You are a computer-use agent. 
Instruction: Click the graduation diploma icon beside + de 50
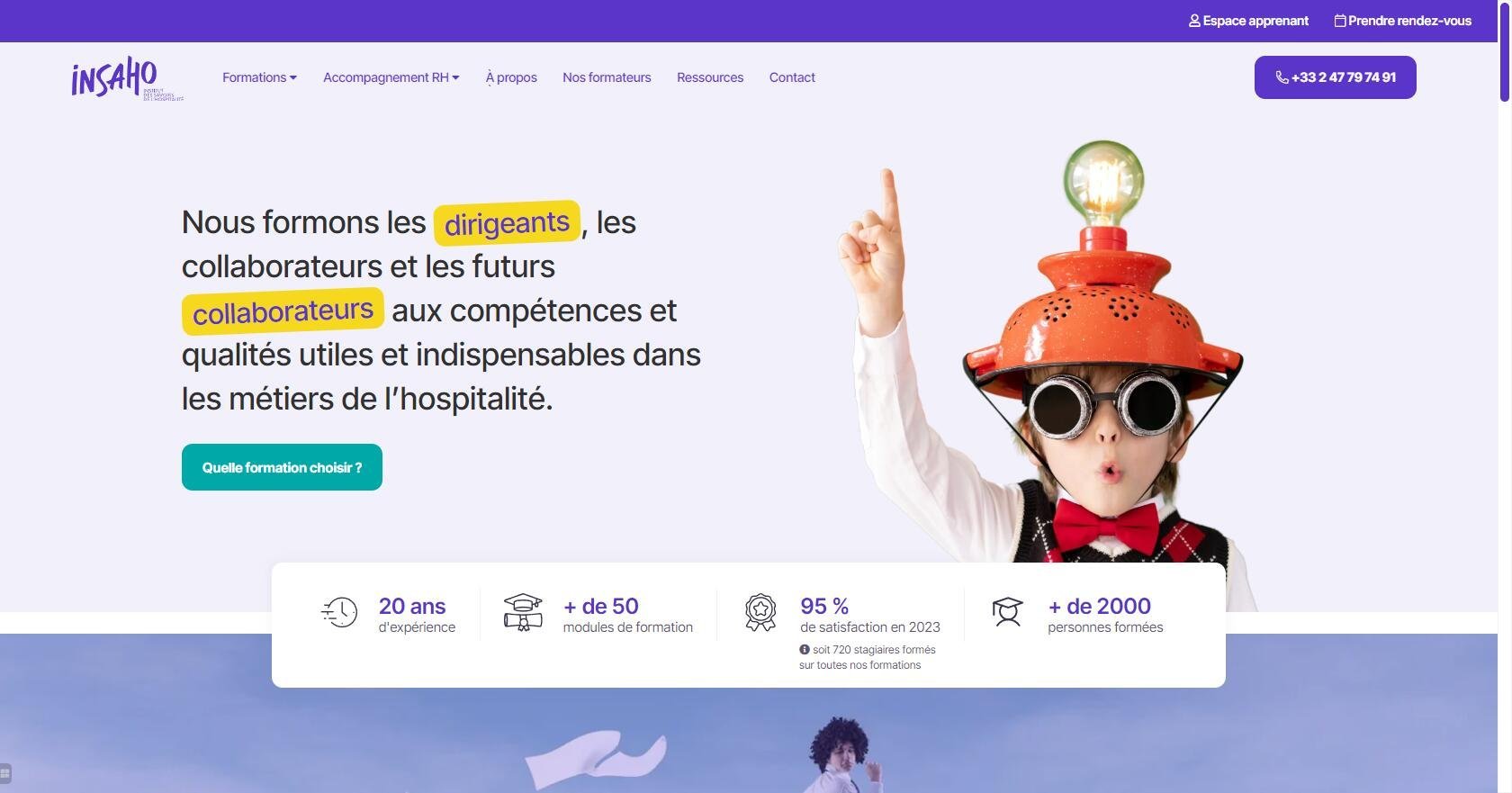(523, 612)
